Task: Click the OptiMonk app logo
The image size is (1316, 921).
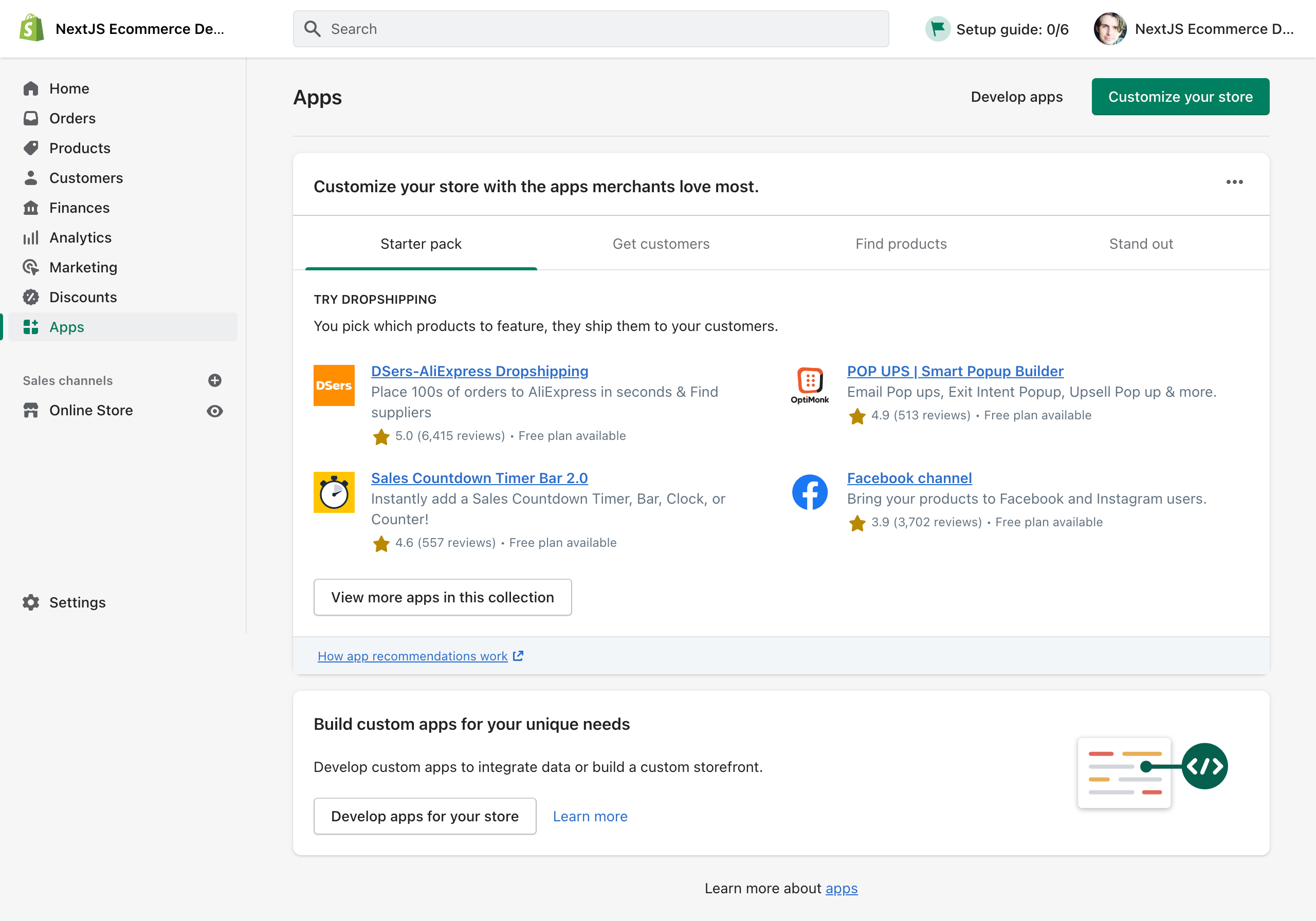Action: pos(810,385)
